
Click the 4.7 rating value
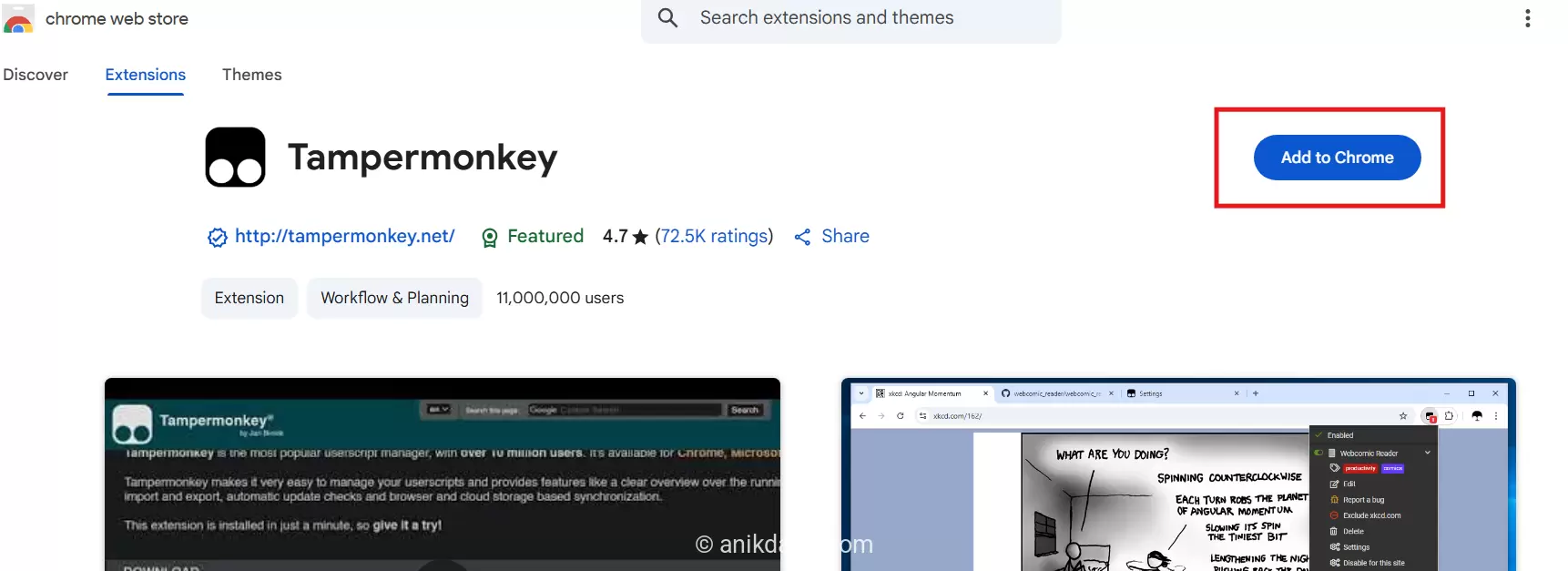click(x=616, y=236)
